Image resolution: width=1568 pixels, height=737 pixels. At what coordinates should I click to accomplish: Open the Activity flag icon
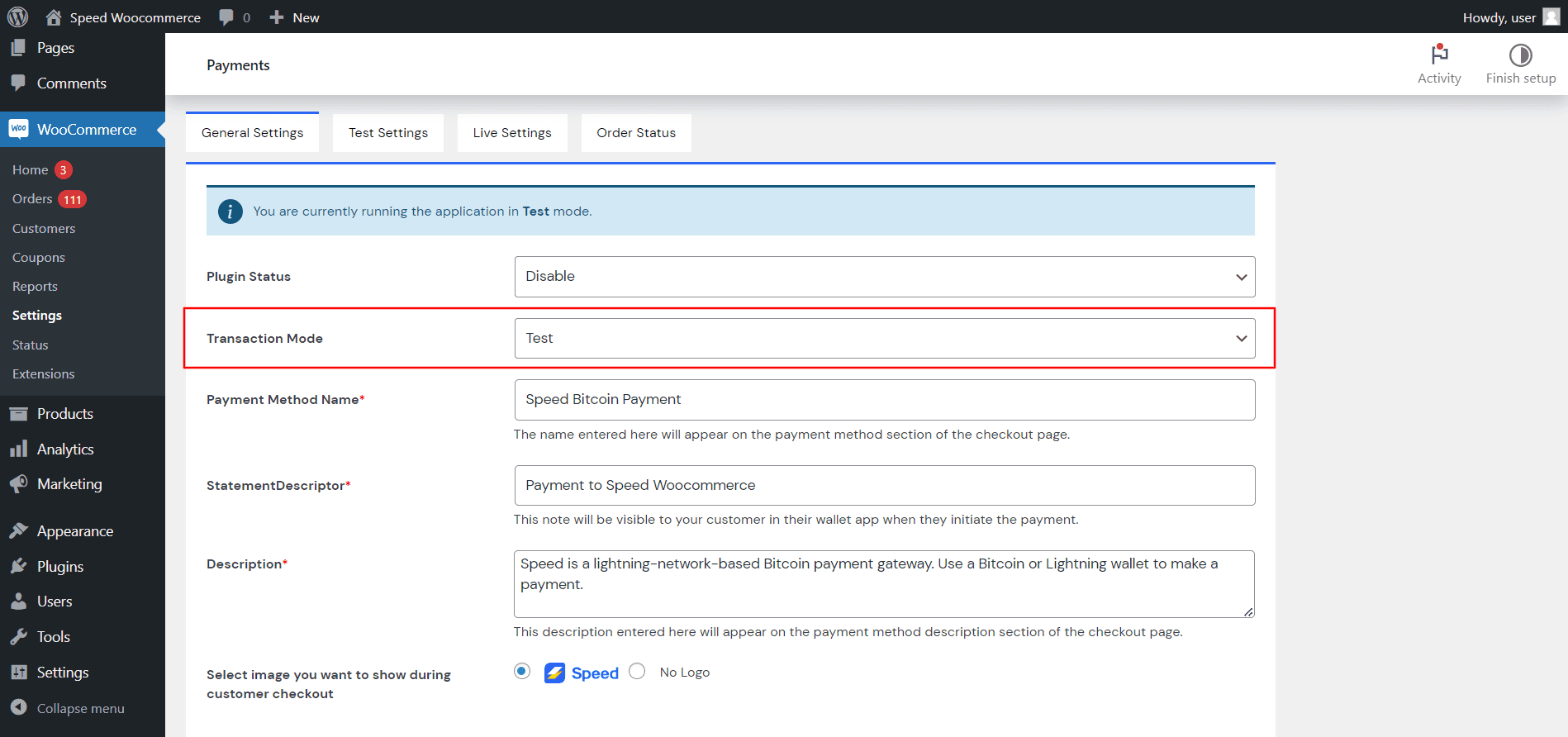point(1439,55)
